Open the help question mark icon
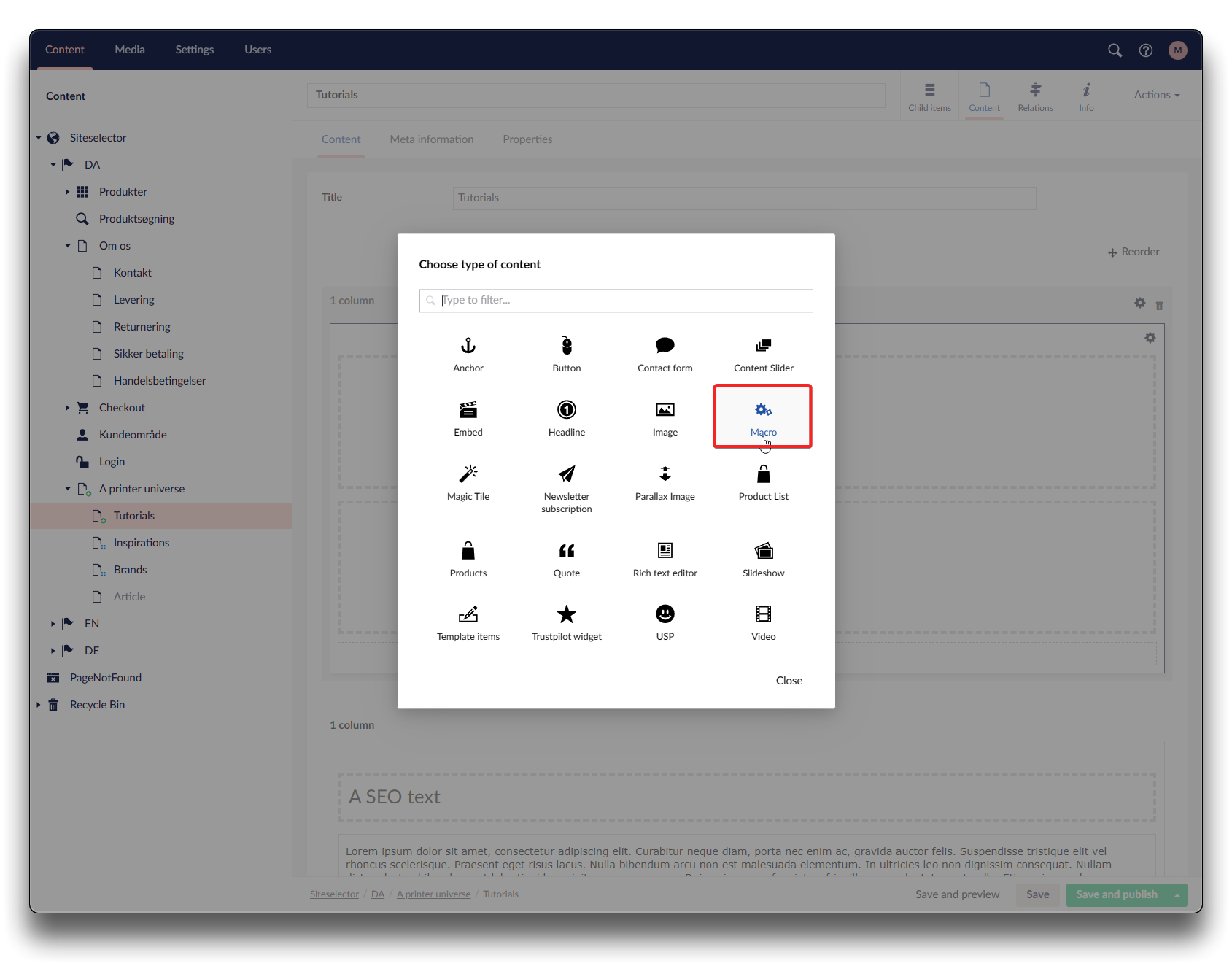Viewport: 1232px width, 966px height. point(1146,50)
